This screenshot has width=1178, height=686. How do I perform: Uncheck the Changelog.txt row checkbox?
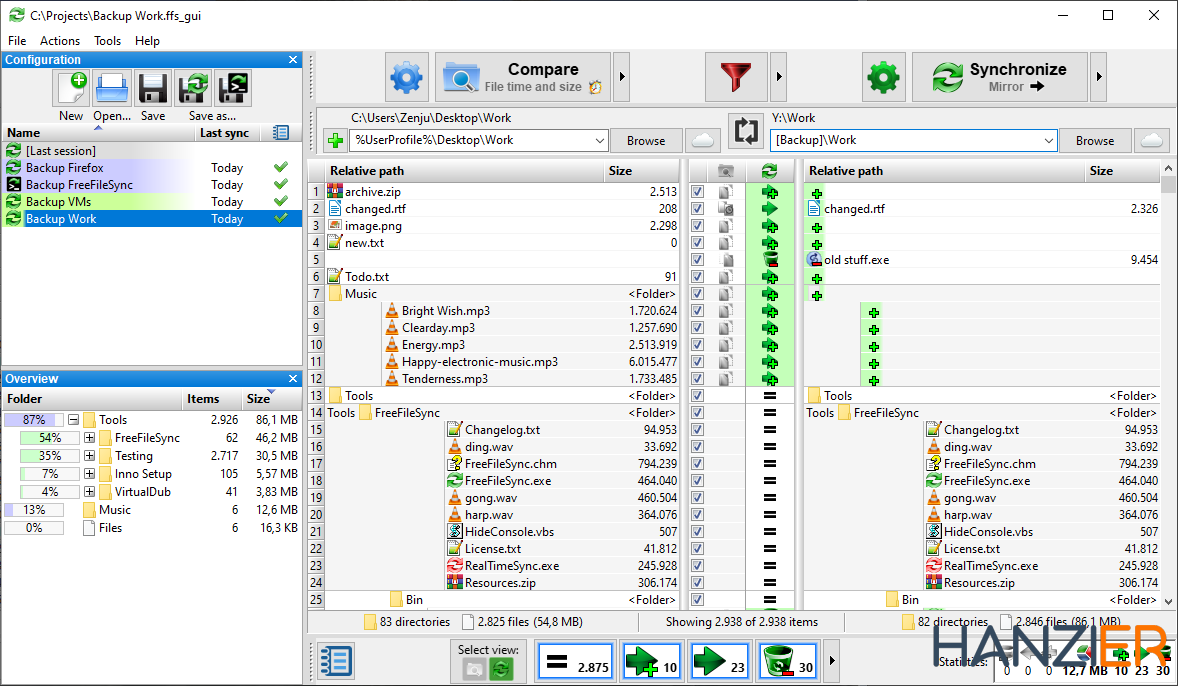pos(698,430)
